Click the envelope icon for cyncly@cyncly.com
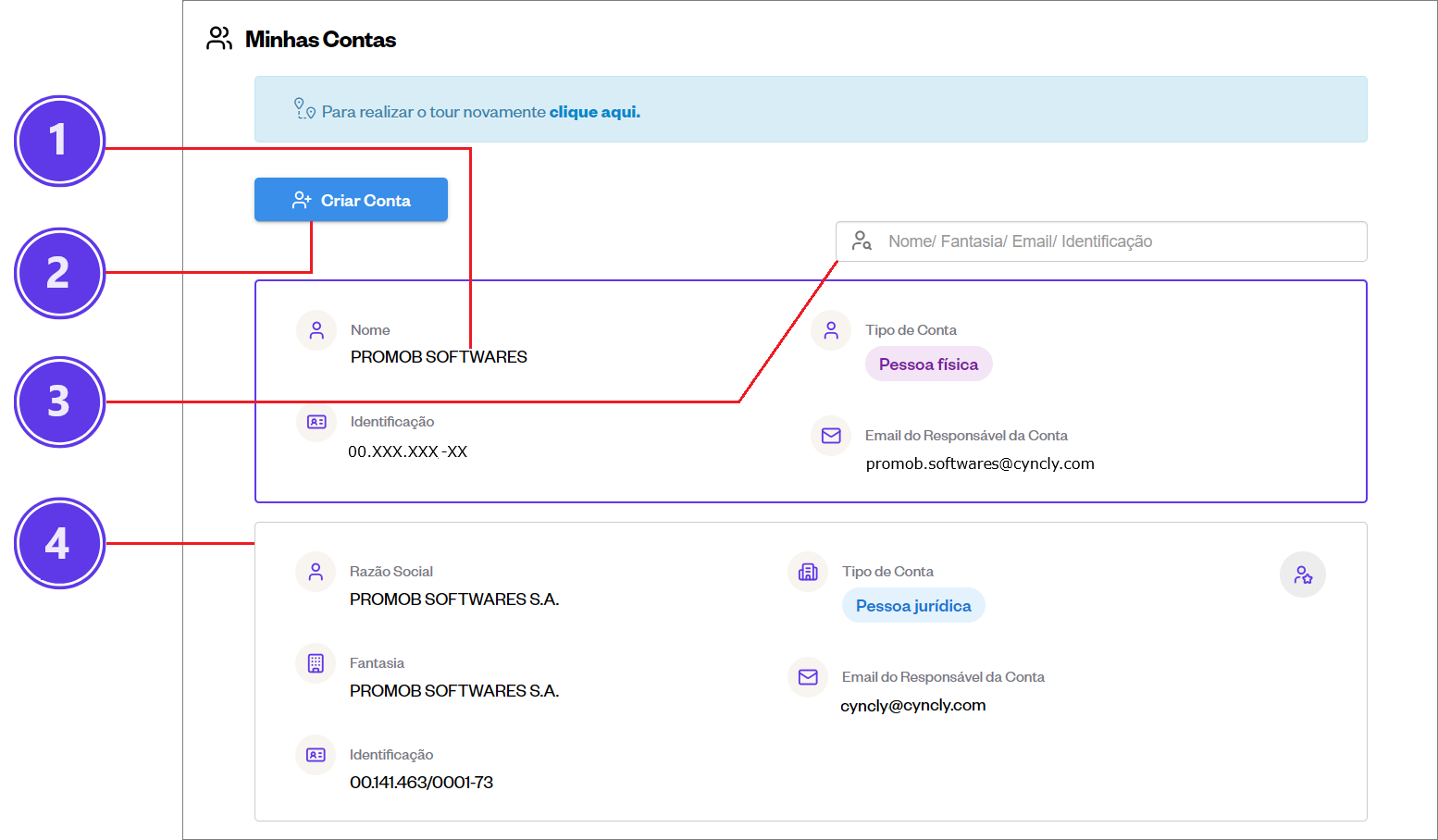The width and height of the screenshot is (1438, 840). (x=808, y=677)
